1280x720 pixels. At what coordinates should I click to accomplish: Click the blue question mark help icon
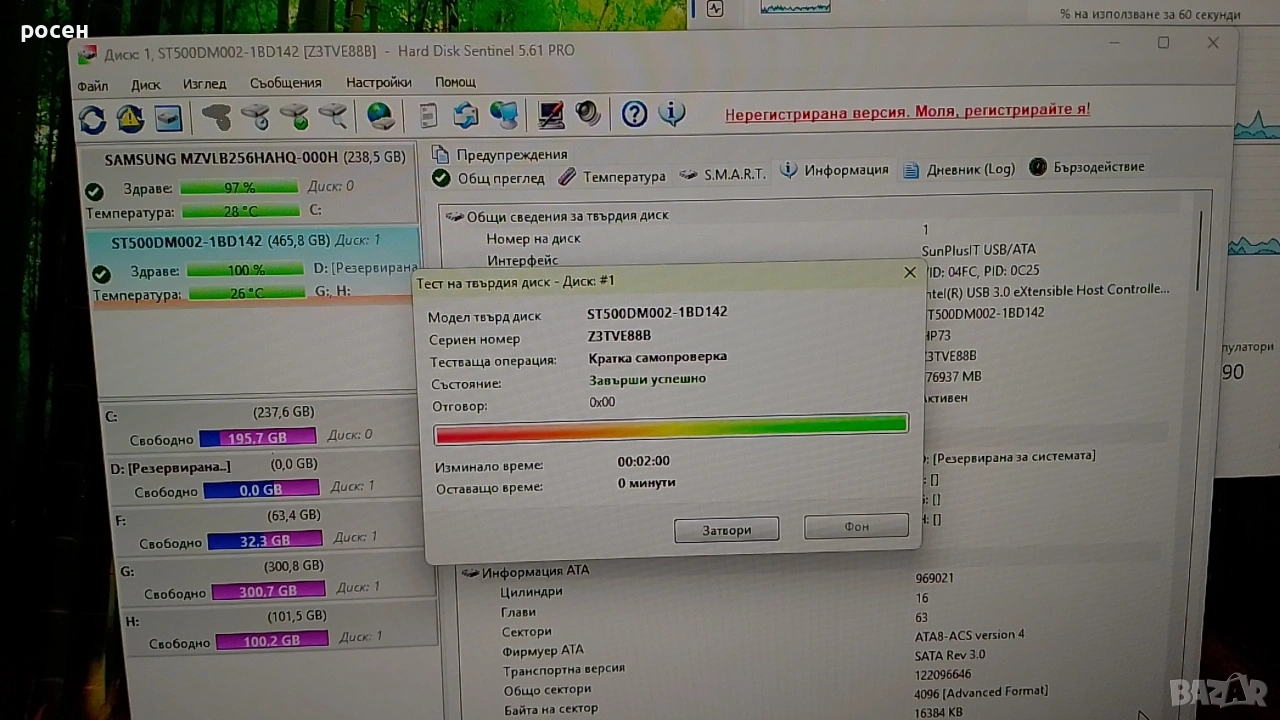click(x=634, y=114)
